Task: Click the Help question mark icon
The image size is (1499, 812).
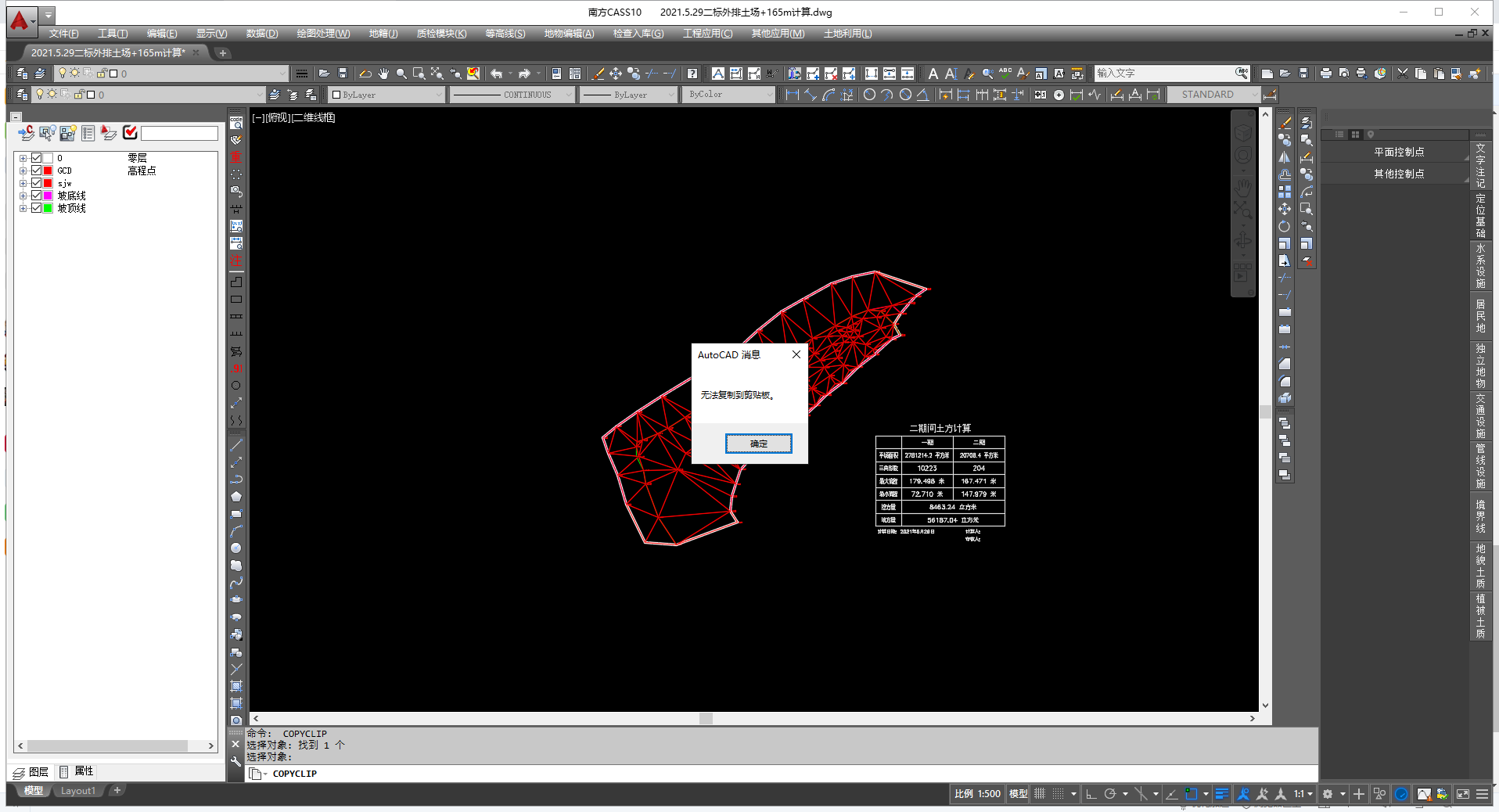Action: click(x=692, y=74)
